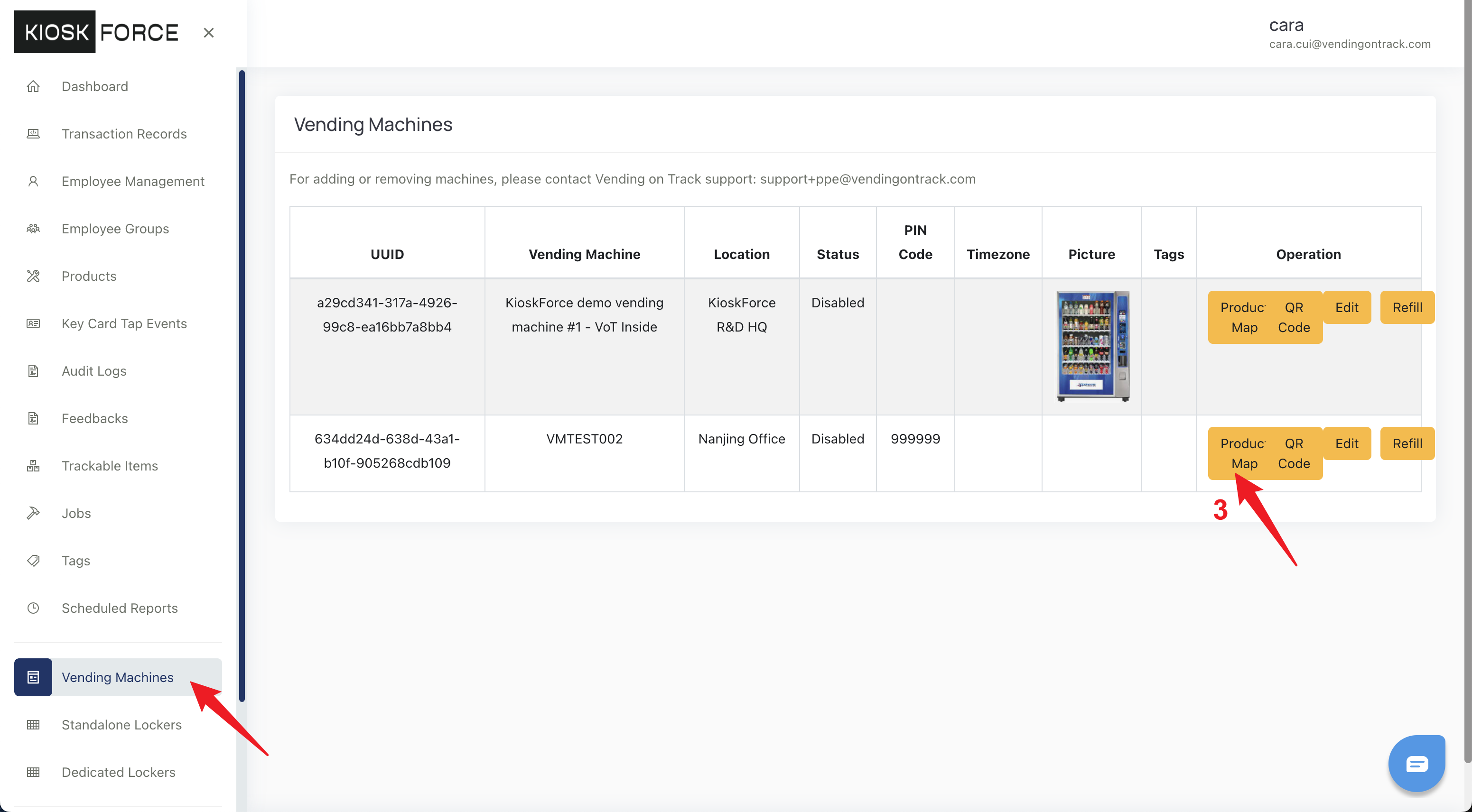Screen dimensions: 1472x812
Task: Click the sidebar vertical scrollbar
Action: tap(242, 386)
